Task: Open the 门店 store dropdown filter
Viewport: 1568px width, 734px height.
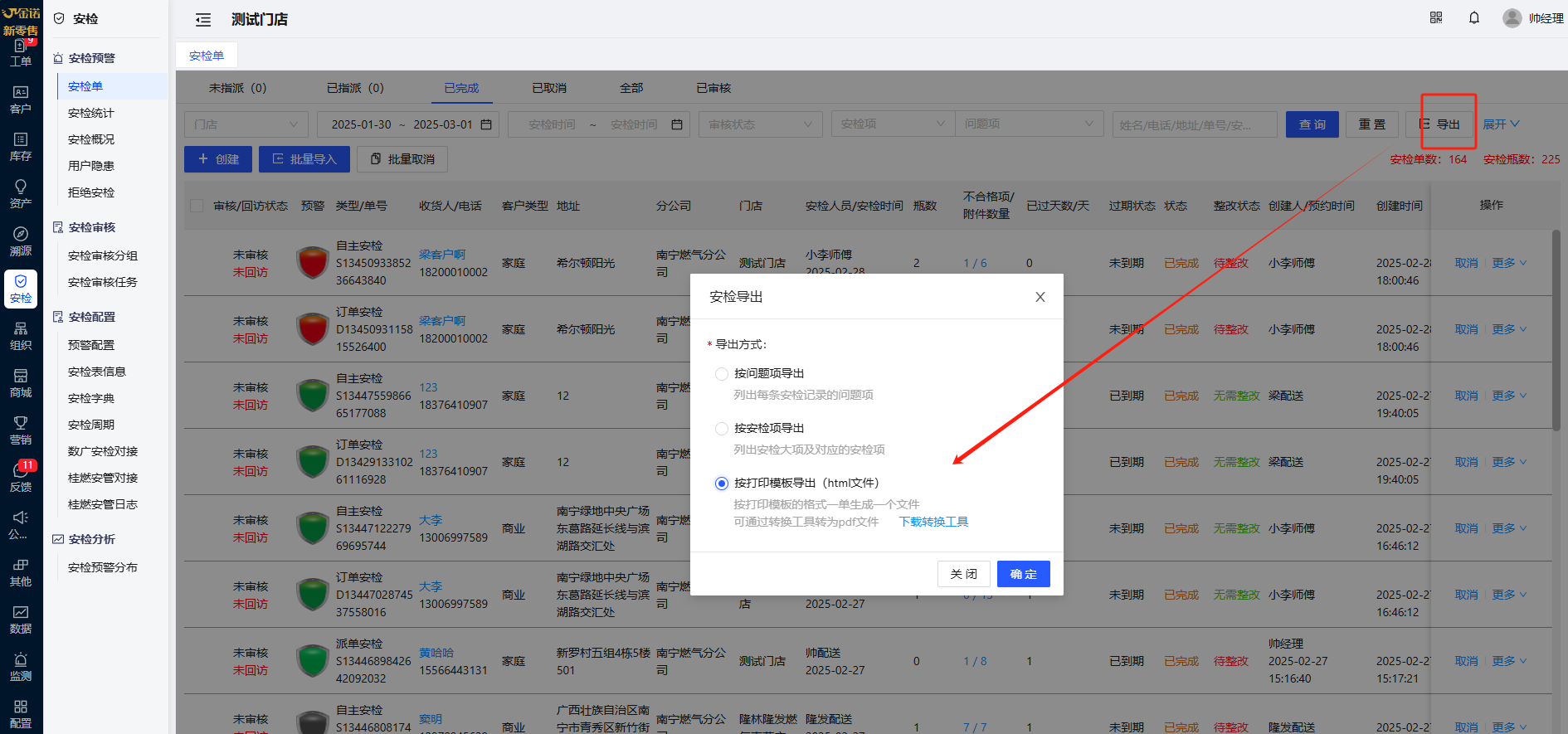Action: 246,124
